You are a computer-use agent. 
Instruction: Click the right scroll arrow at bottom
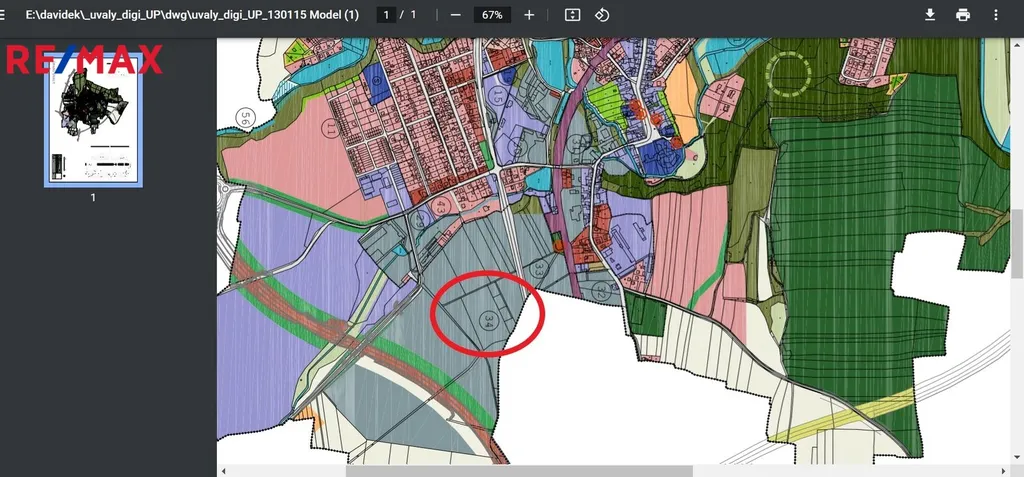click(x=1003, y=470)
